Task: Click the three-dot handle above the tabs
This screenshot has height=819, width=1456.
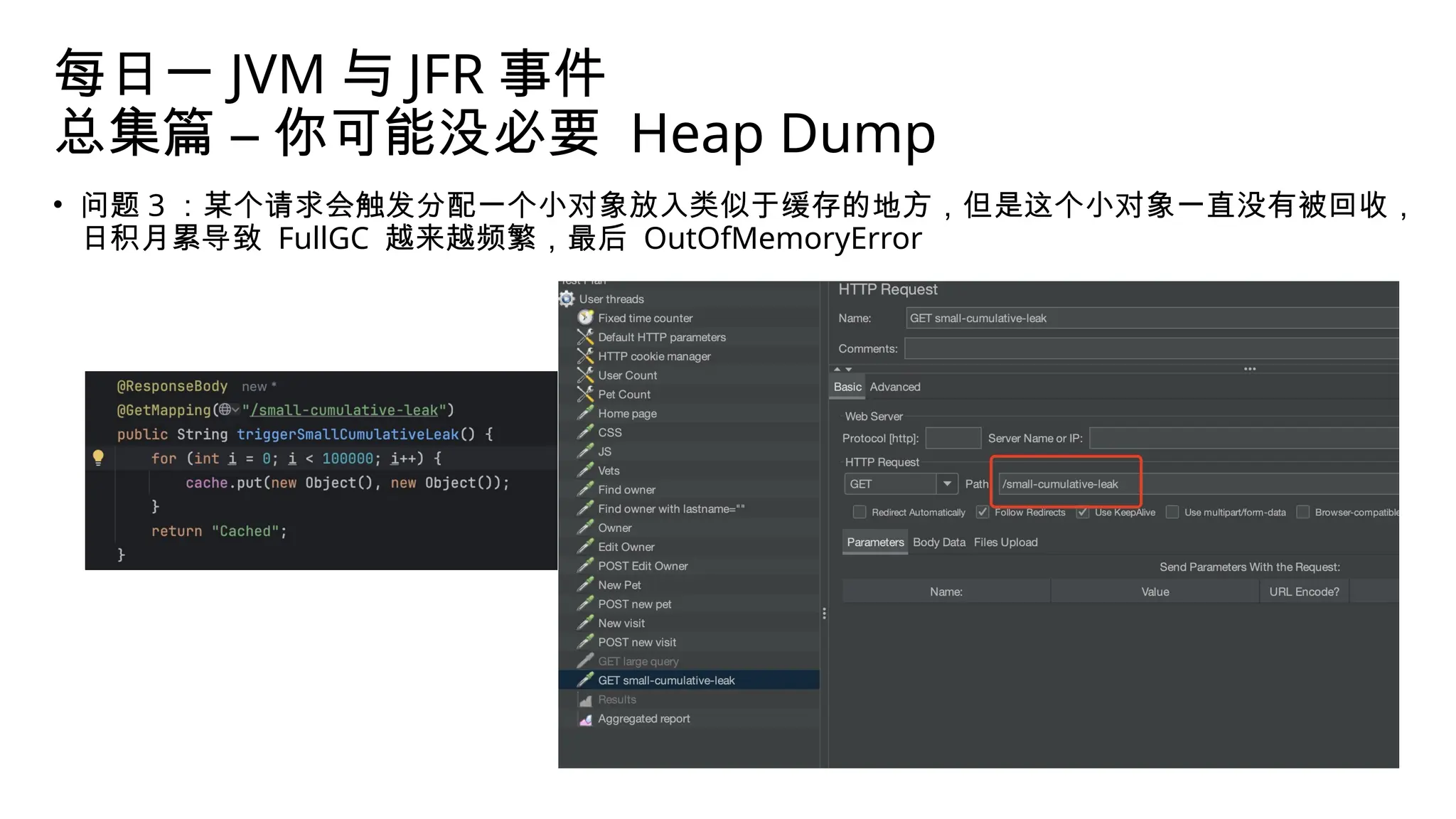Action: (x=1250, y=369)
